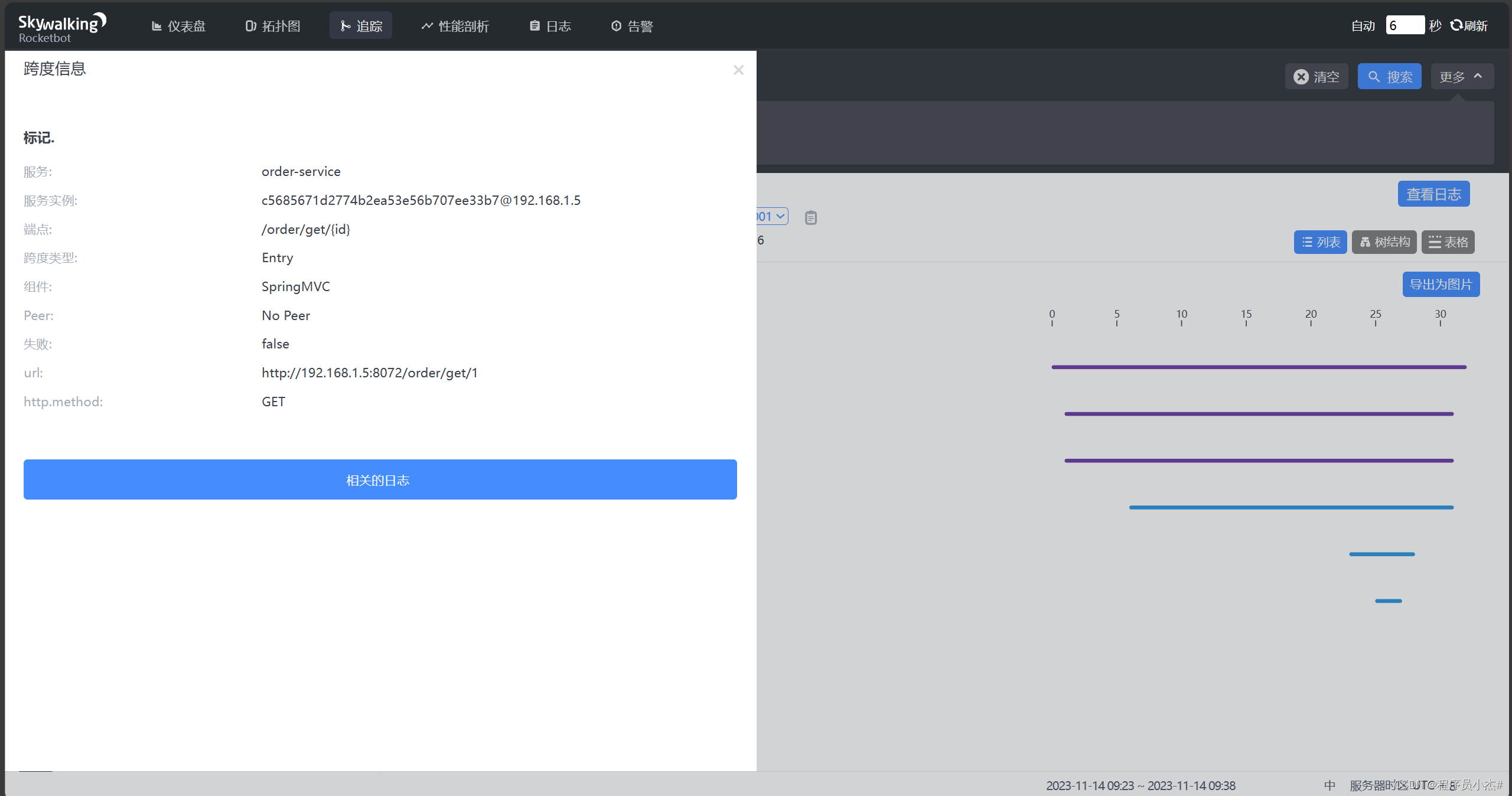Select the medium blue span bar
Screen dimensions: 1512x796
pos(1382,554)
